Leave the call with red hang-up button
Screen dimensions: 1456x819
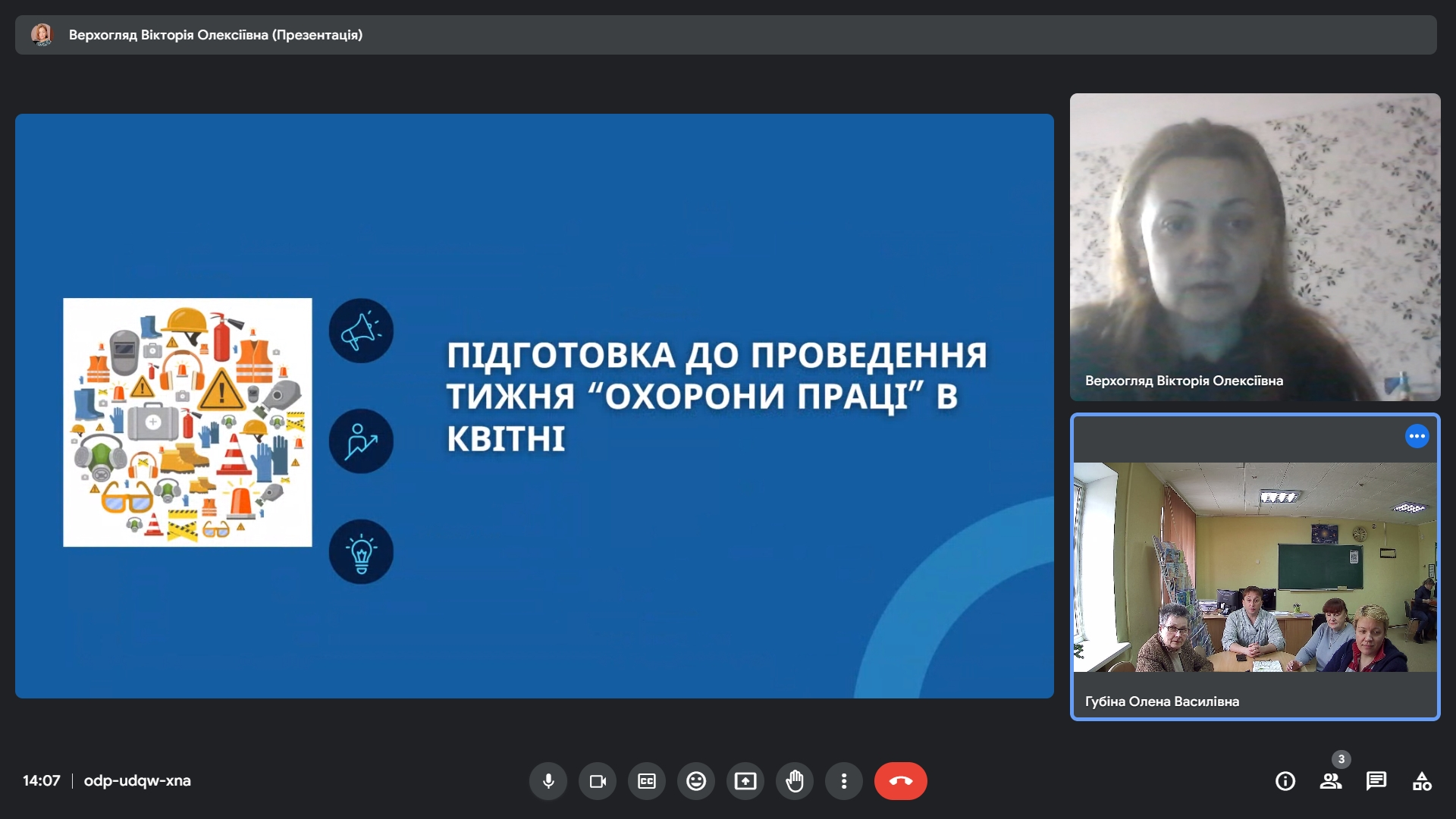click(x=901, y=781)
